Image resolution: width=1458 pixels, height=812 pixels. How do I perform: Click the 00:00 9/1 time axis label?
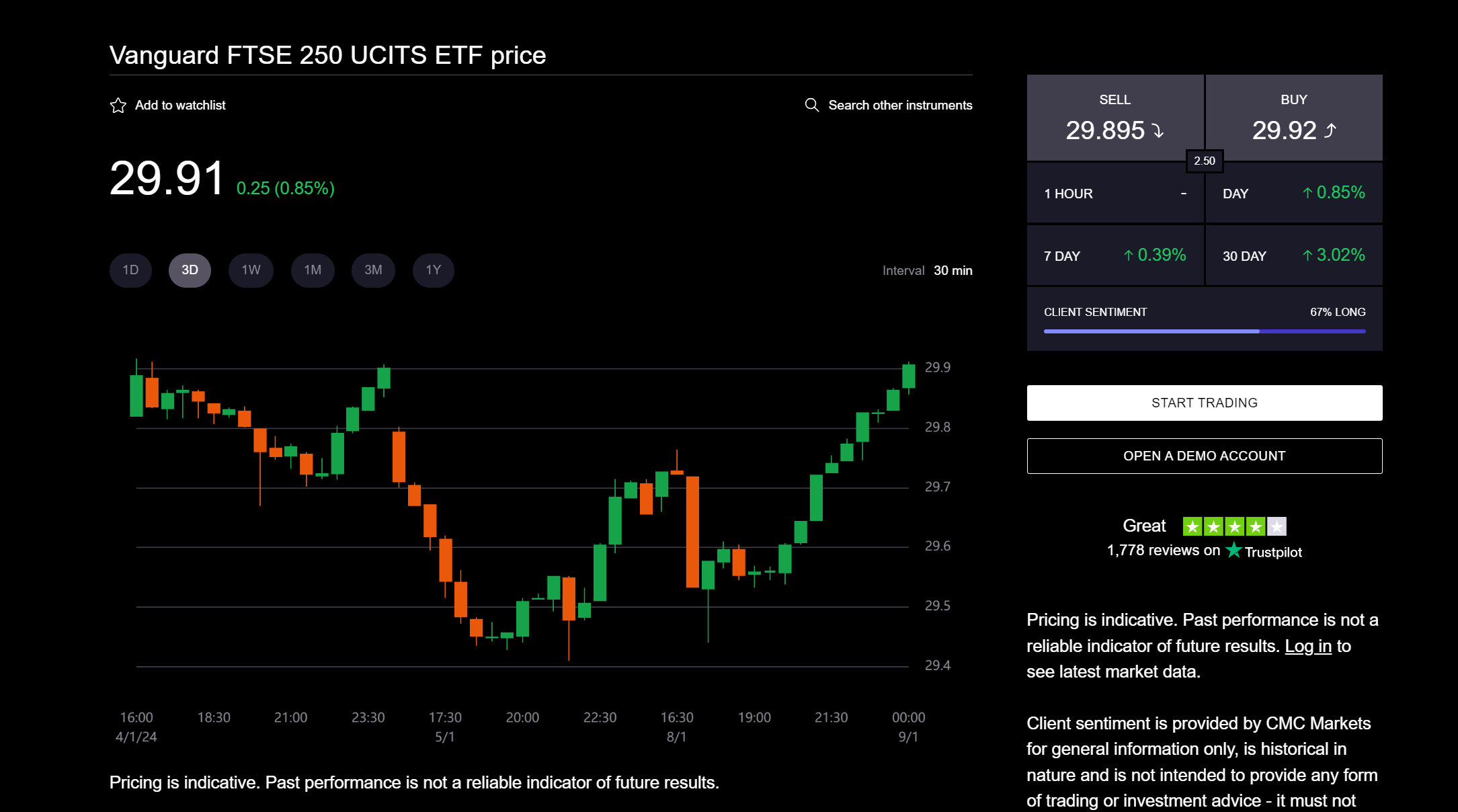909,727
